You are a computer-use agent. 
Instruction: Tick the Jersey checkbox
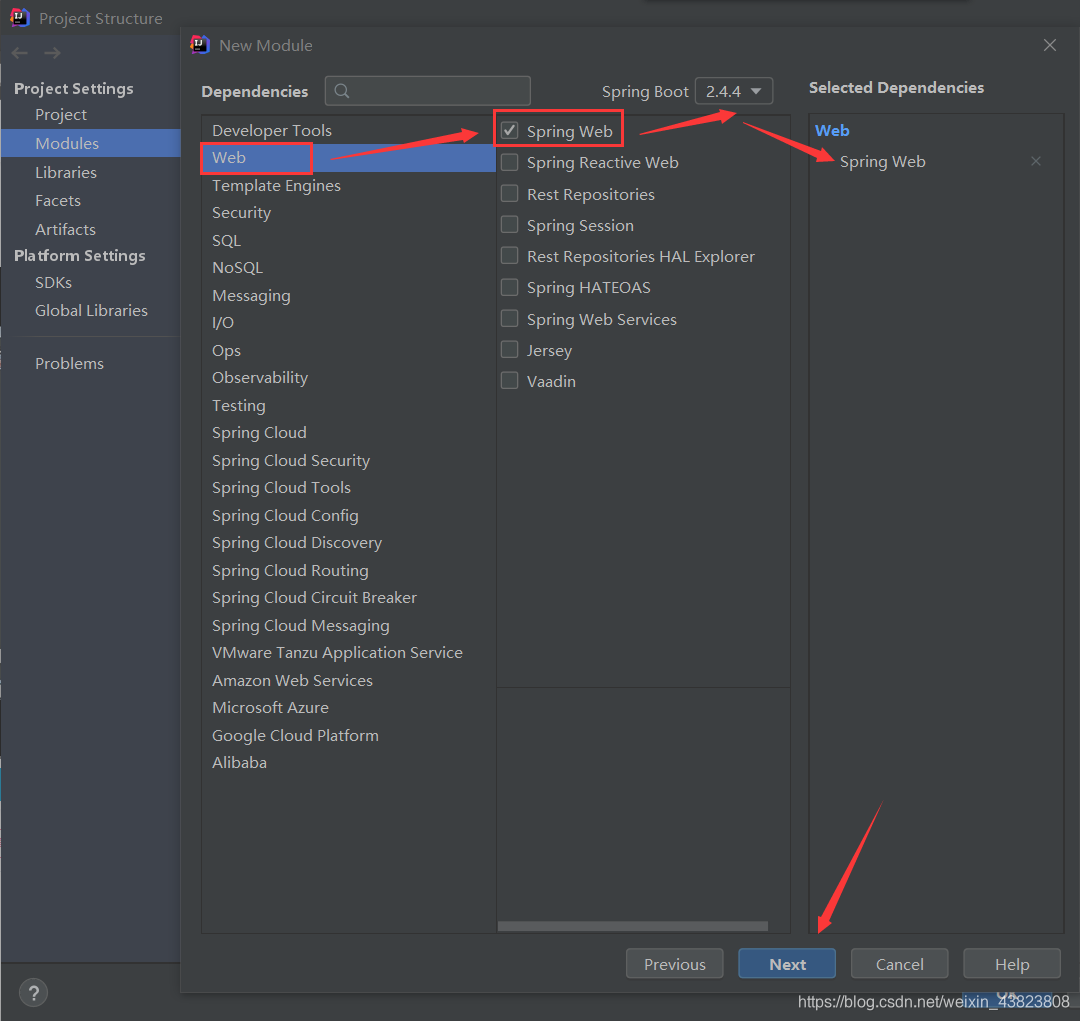click(x=510, y=349)
